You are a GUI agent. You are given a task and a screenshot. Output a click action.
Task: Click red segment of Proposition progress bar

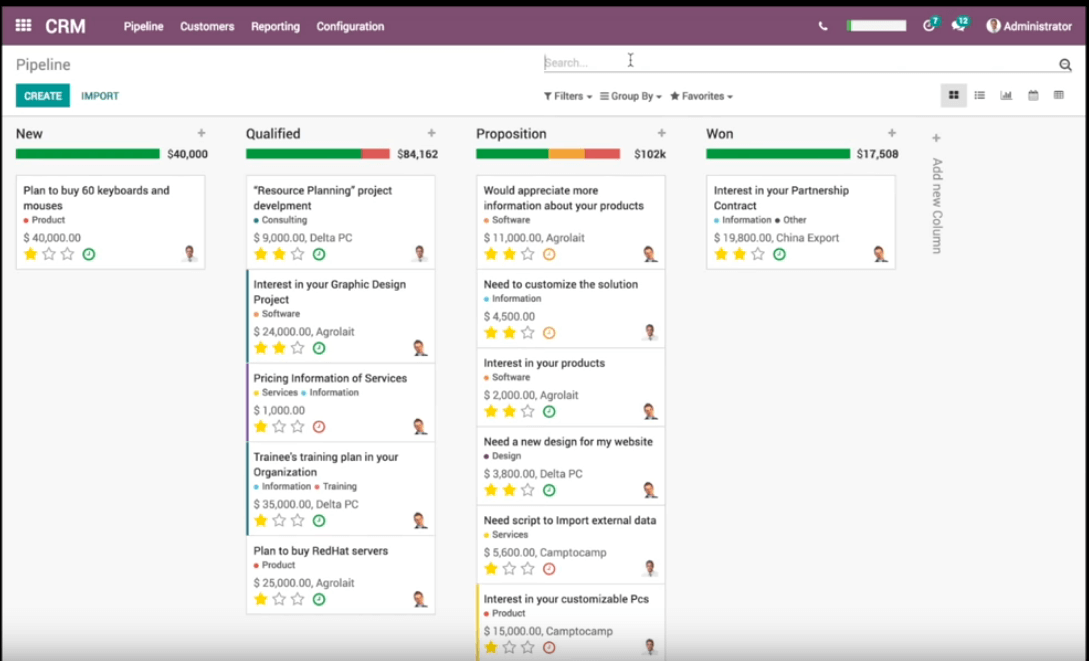point(602,154)
